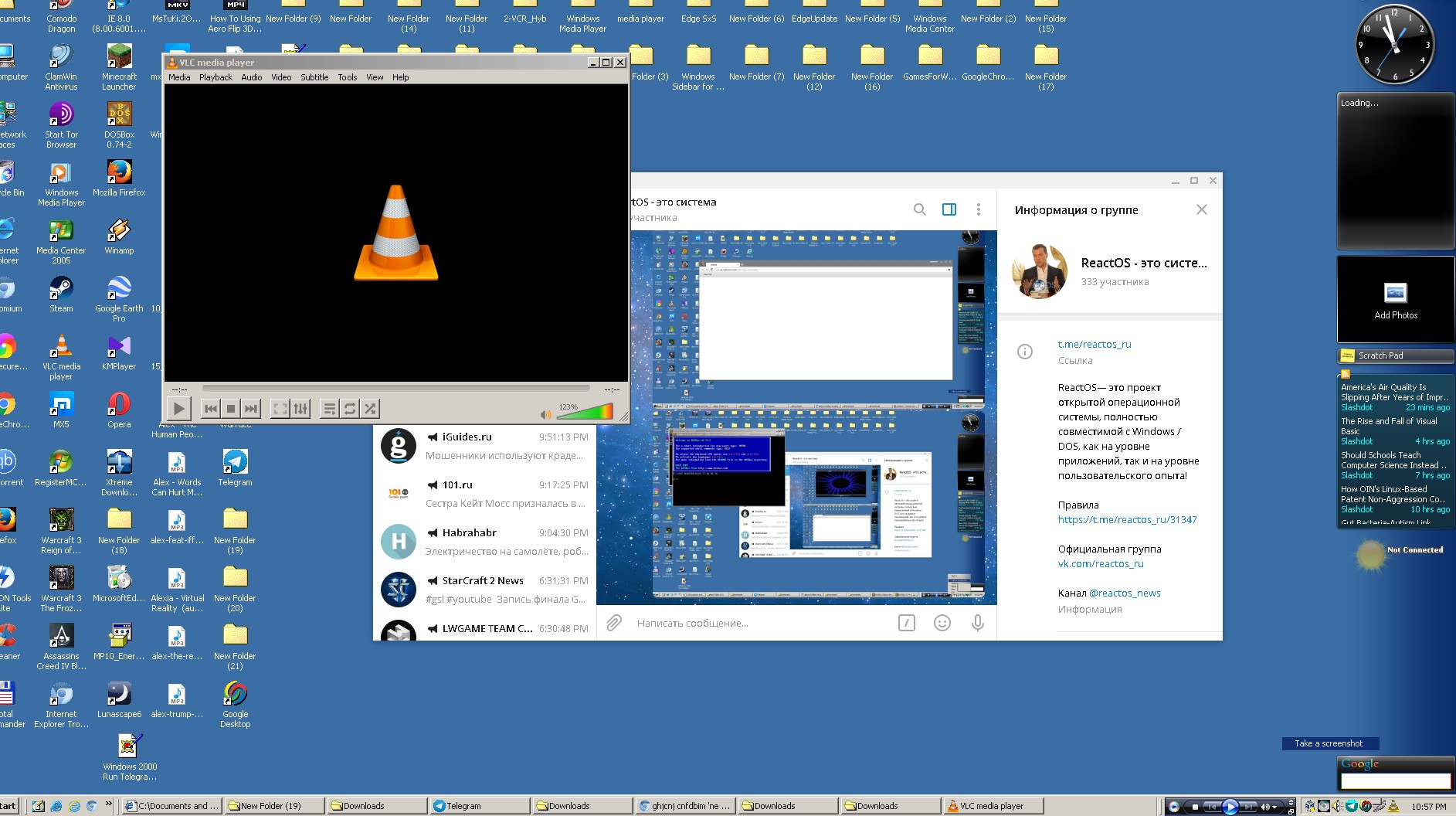Click the Telegram chat search icon

(919, 209)
